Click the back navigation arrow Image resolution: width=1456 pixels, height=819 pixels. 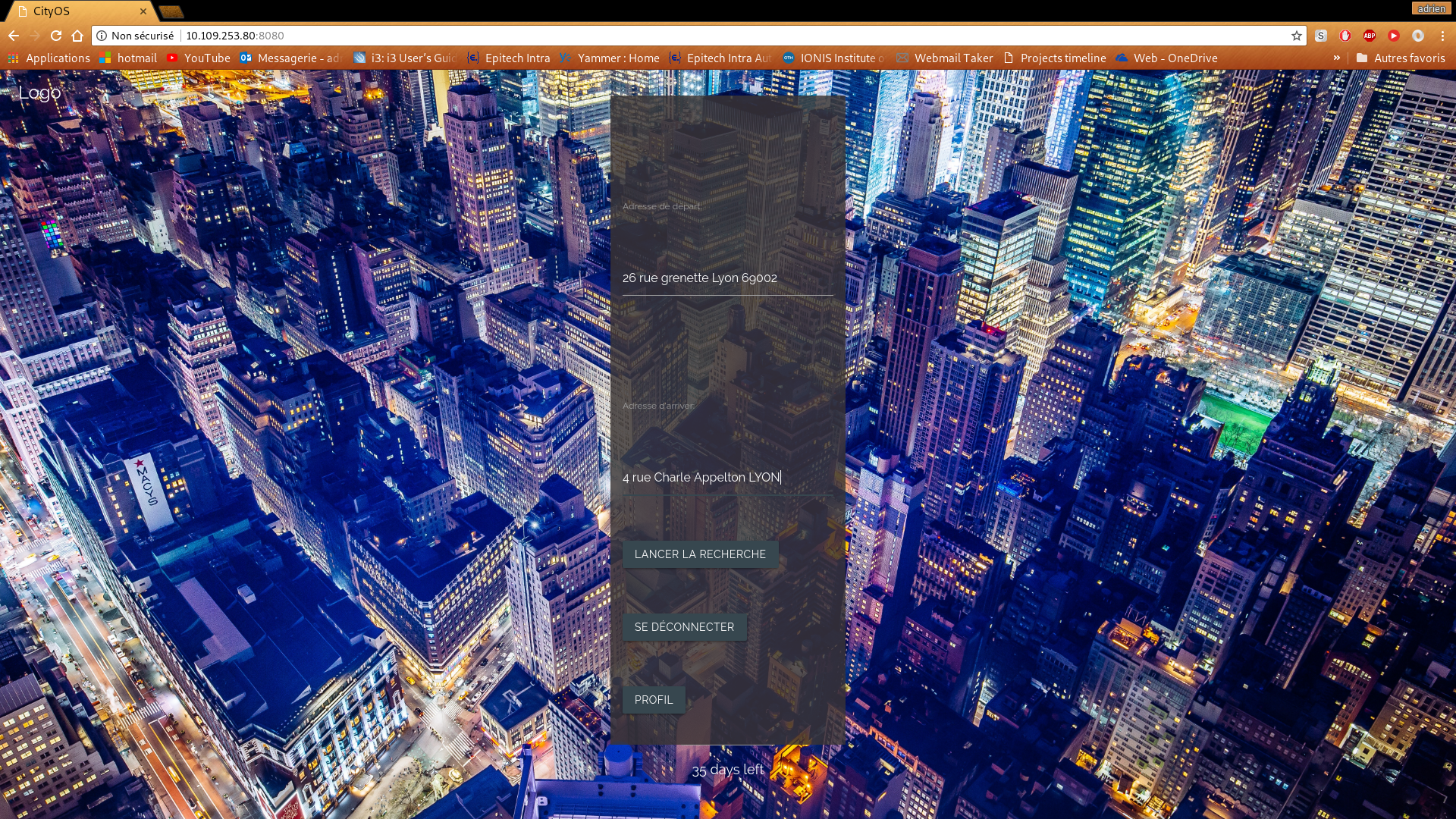tap(14, 36)
